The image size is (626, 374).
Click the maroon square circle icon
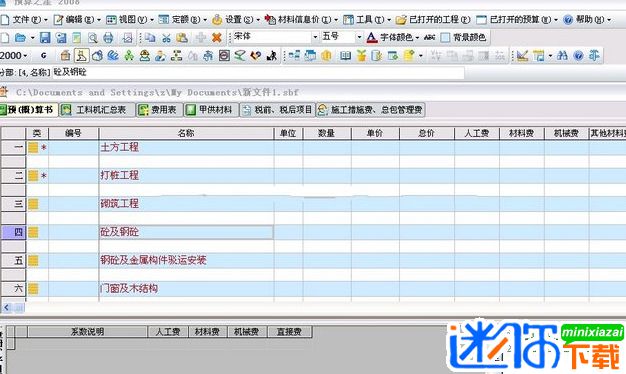point(224,56)
